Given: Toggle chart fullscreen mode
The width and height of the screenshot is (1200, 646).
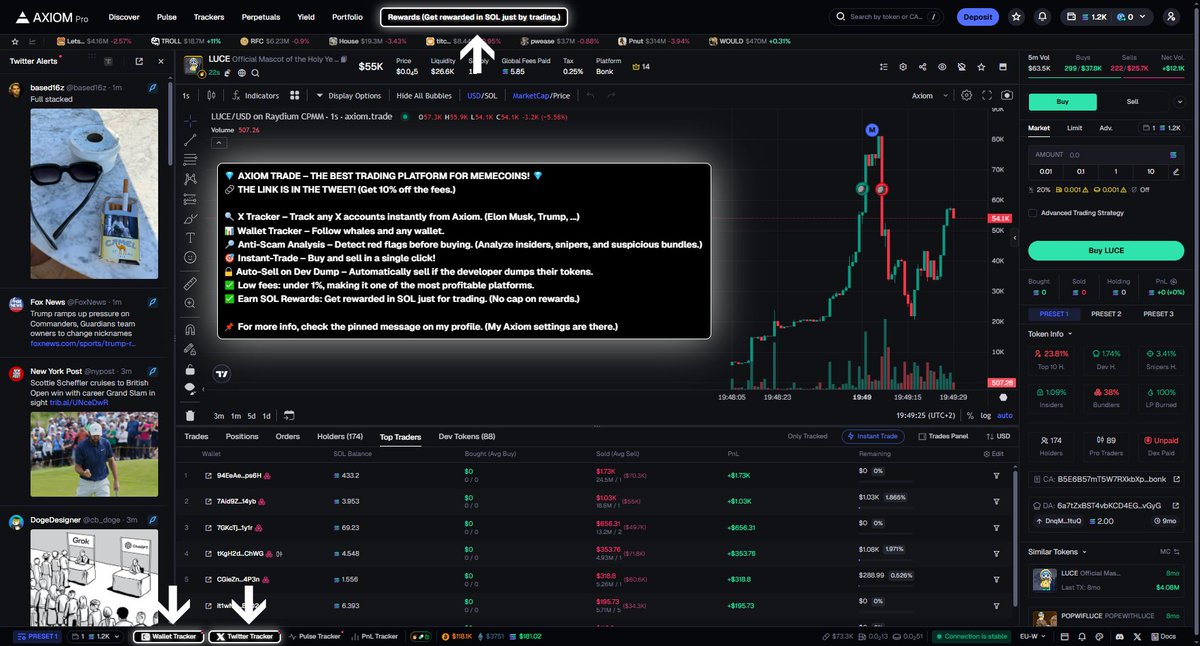Looking at the screenshot, I should (x=987, y=96).
